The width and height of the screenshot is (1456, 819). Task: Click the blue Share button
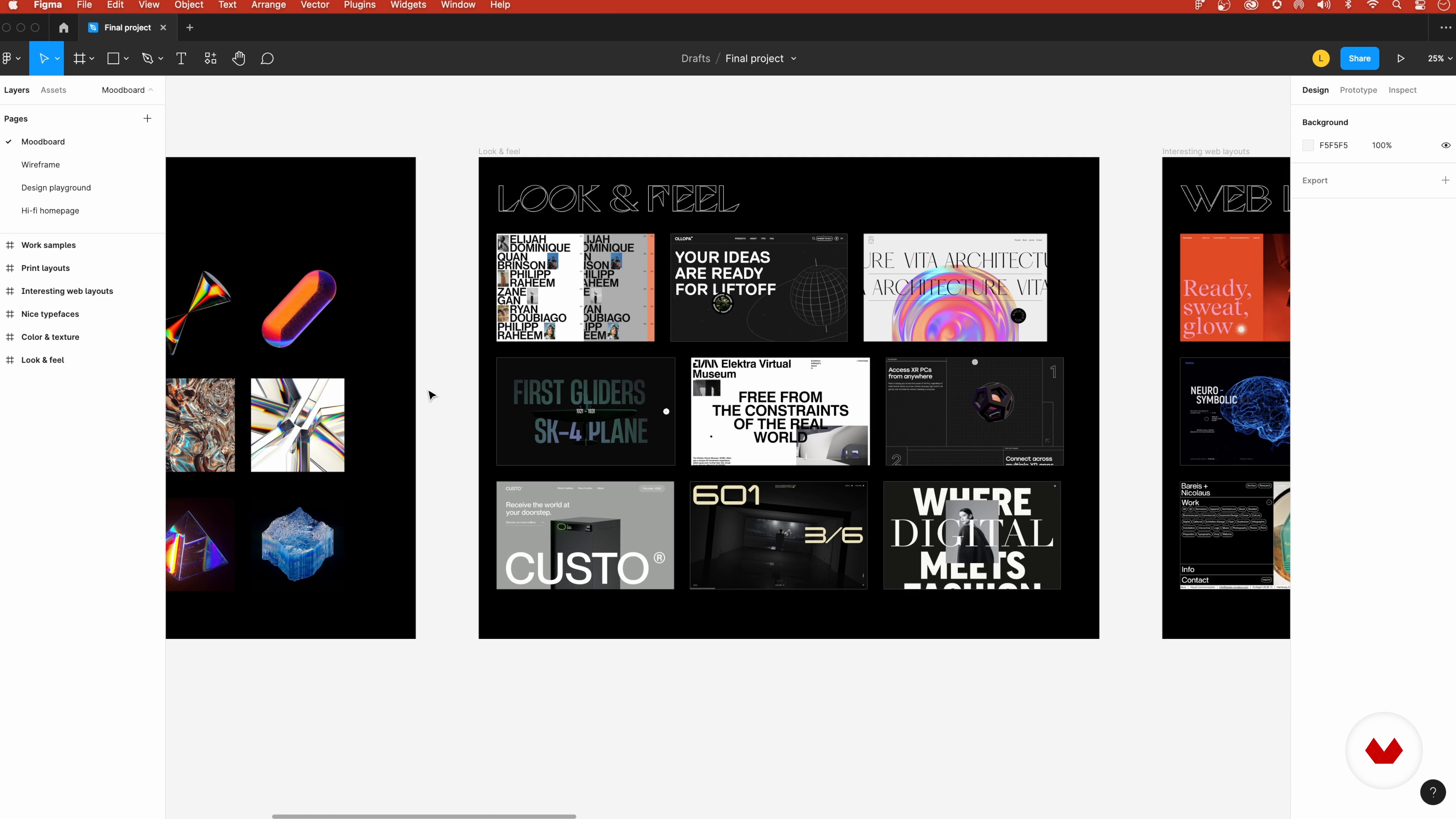1359,58
